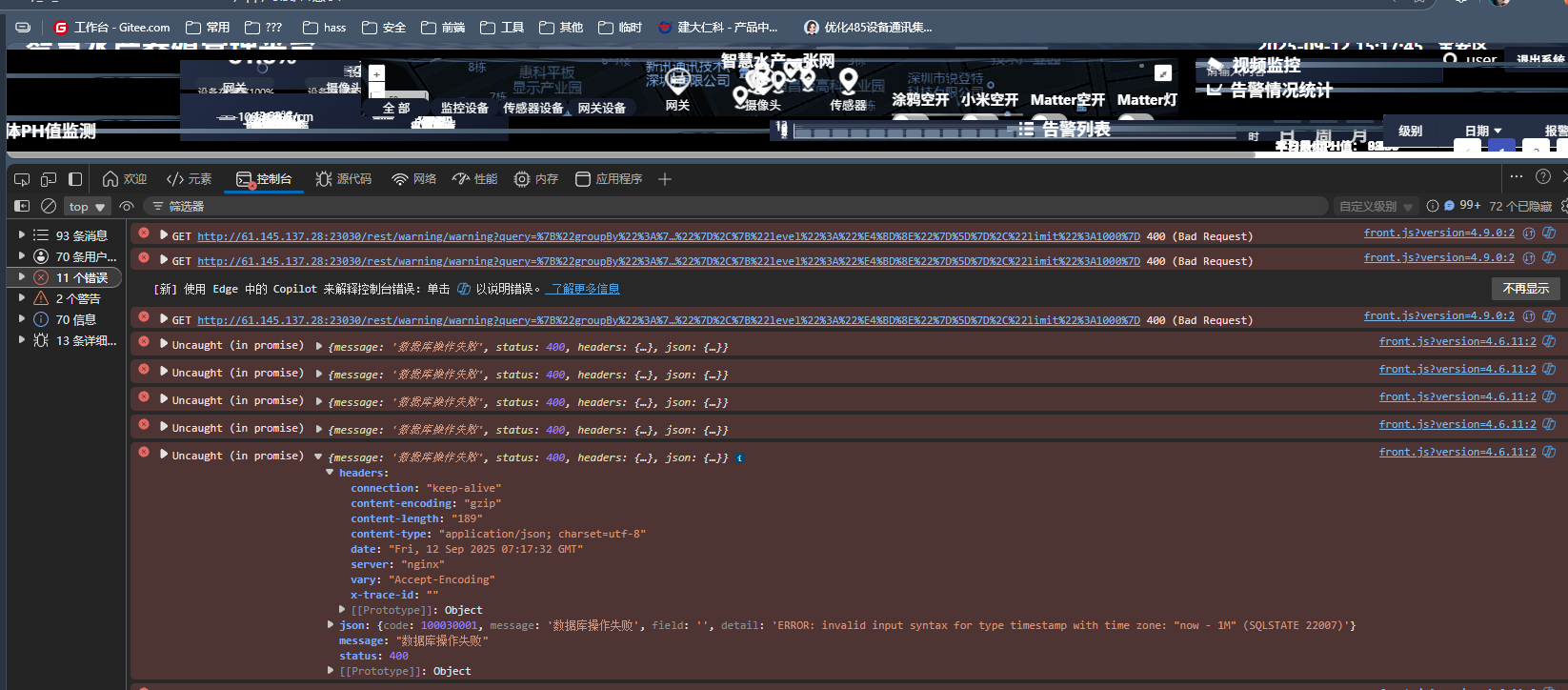Clear the console with the ban icon
This screenshot has width=1568, height=690.
coord(49,206)
